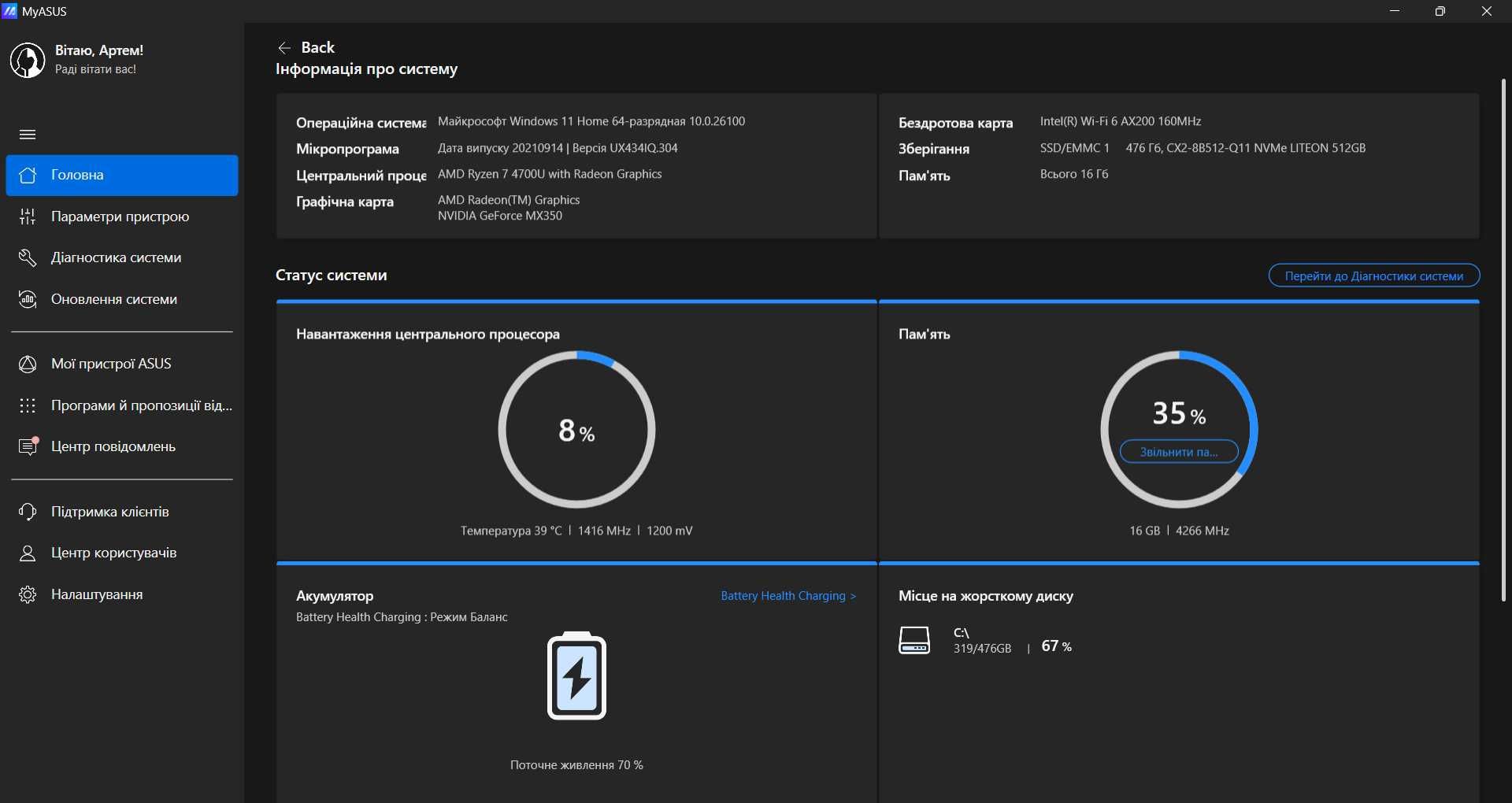Click the charging battery icon
Image resolution: width=1512 pixels, height=803 pixels.
576,675
